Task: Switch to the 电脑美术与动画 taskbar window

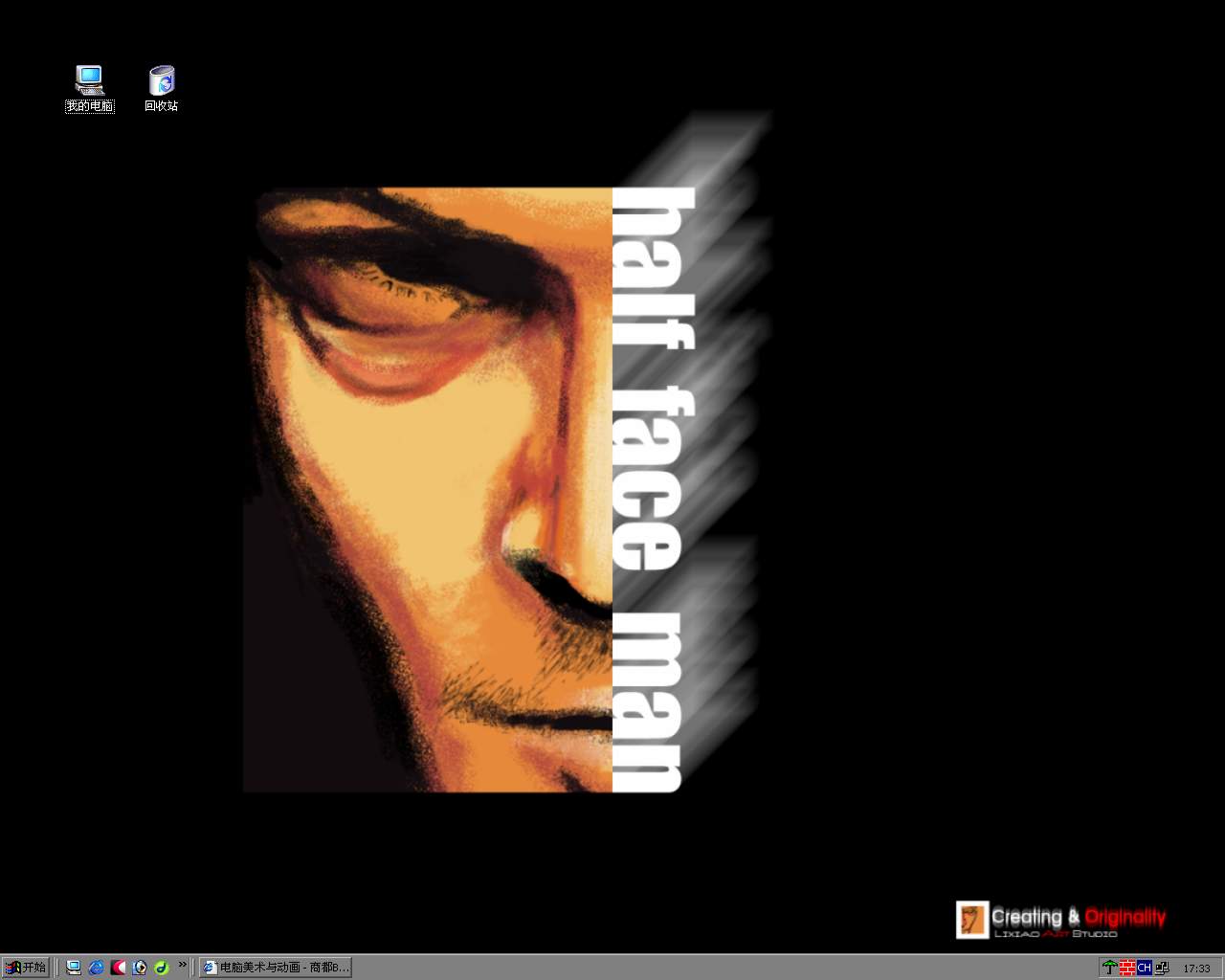Action: click(276, 968)
